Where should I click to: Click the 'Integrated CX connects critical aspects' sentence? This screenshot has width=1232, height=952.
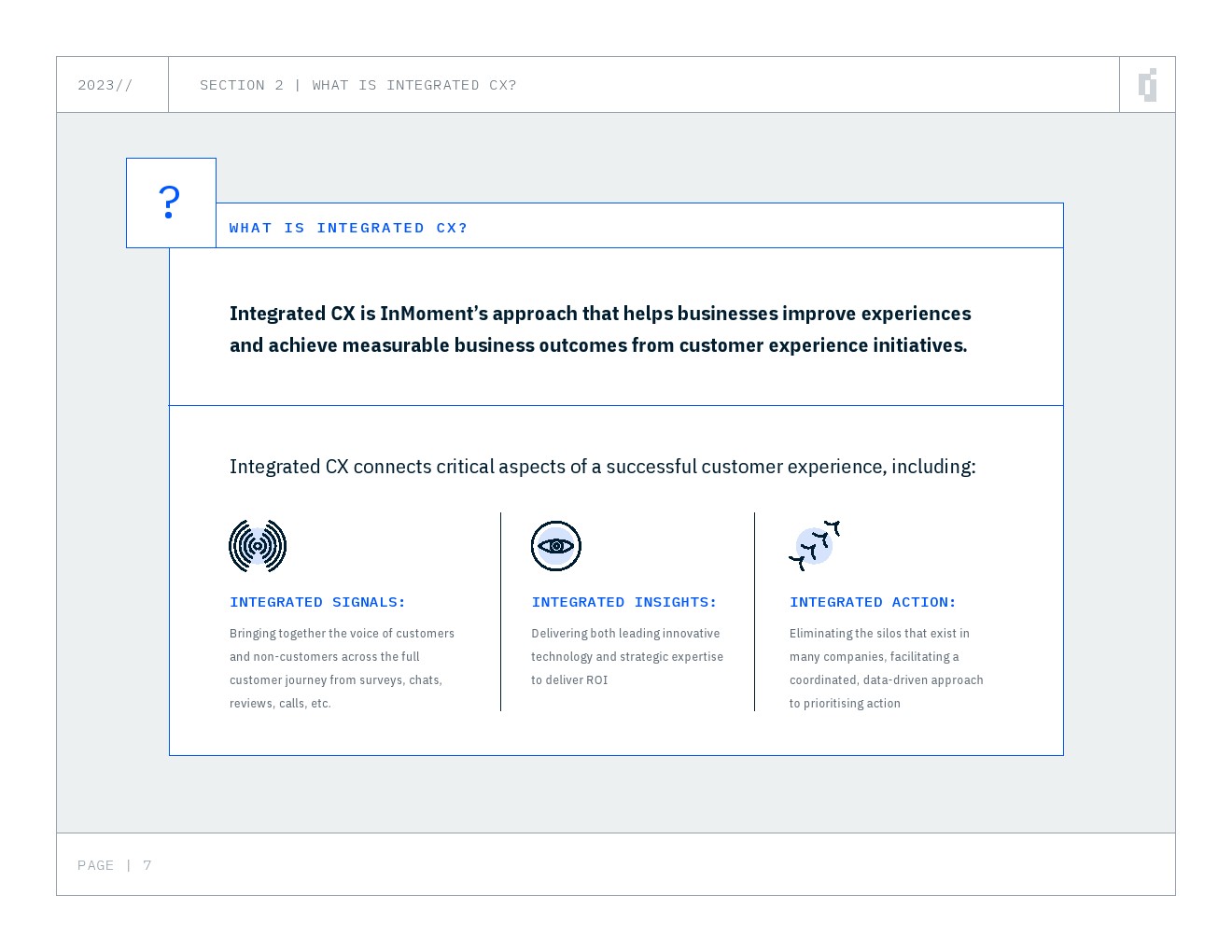tap(603, 466)
